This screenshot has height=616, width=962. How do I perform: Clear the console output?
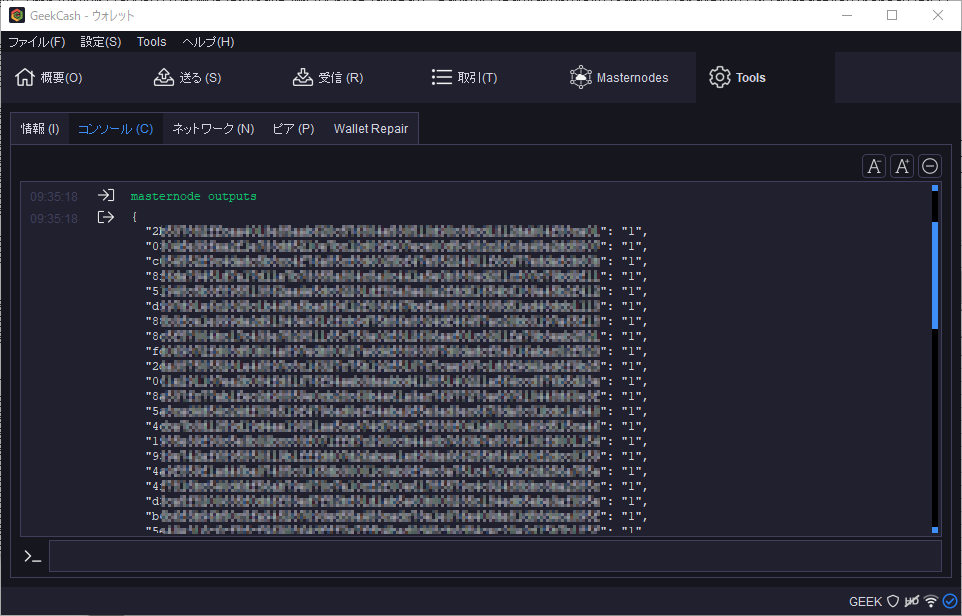(x=930, y=166)
